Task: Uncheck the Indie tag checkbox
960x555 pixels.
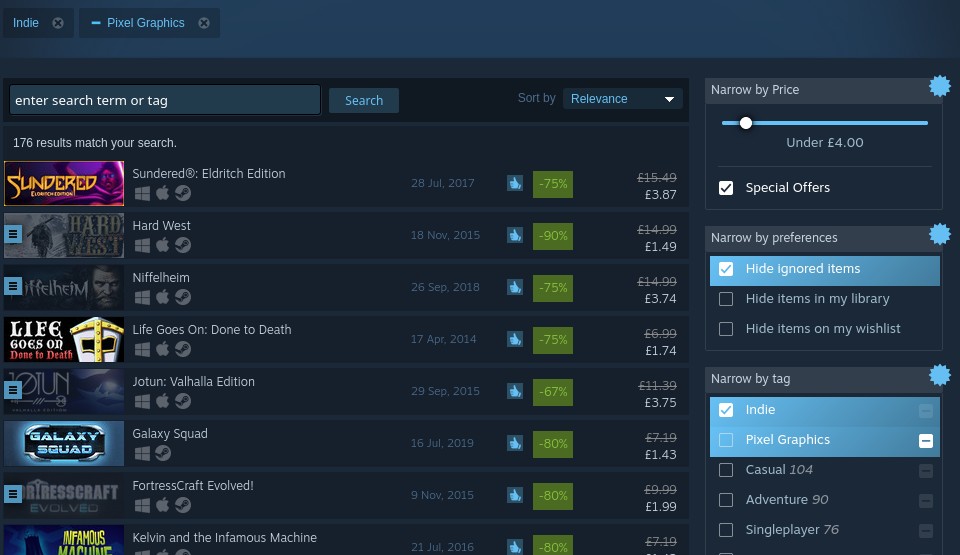Action: tap(726, 410)
